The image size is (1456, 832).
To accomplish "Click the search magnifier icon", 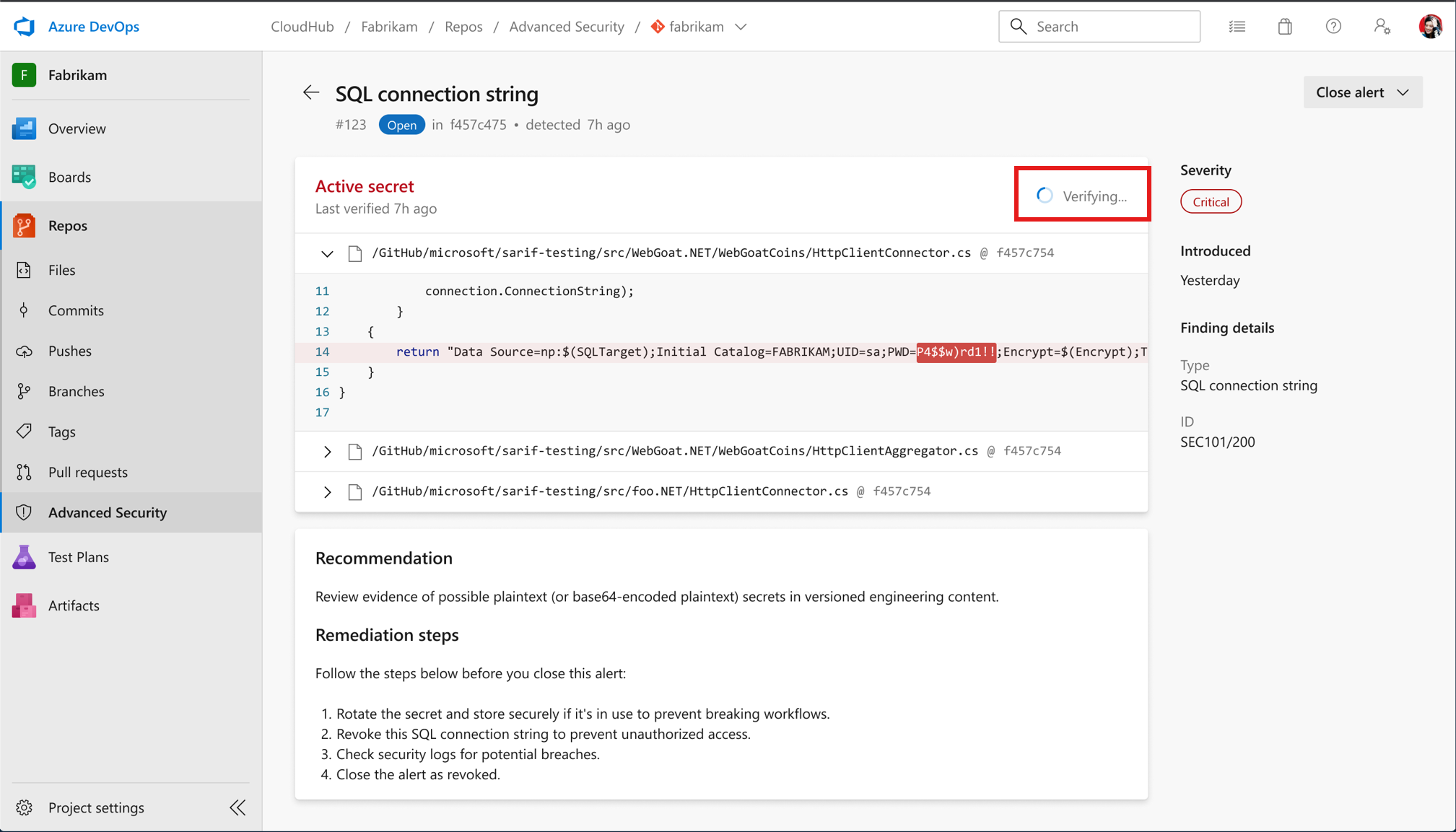I will [1019, 27].
